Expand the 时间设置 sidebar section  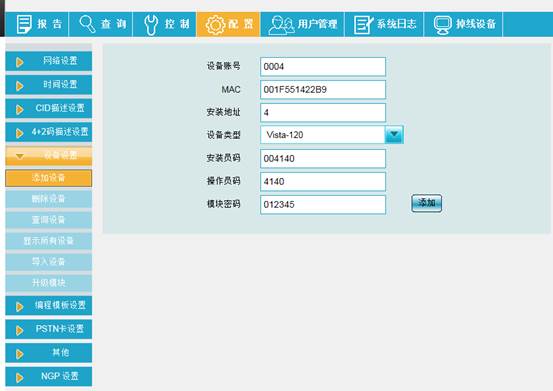click(49, 85)
